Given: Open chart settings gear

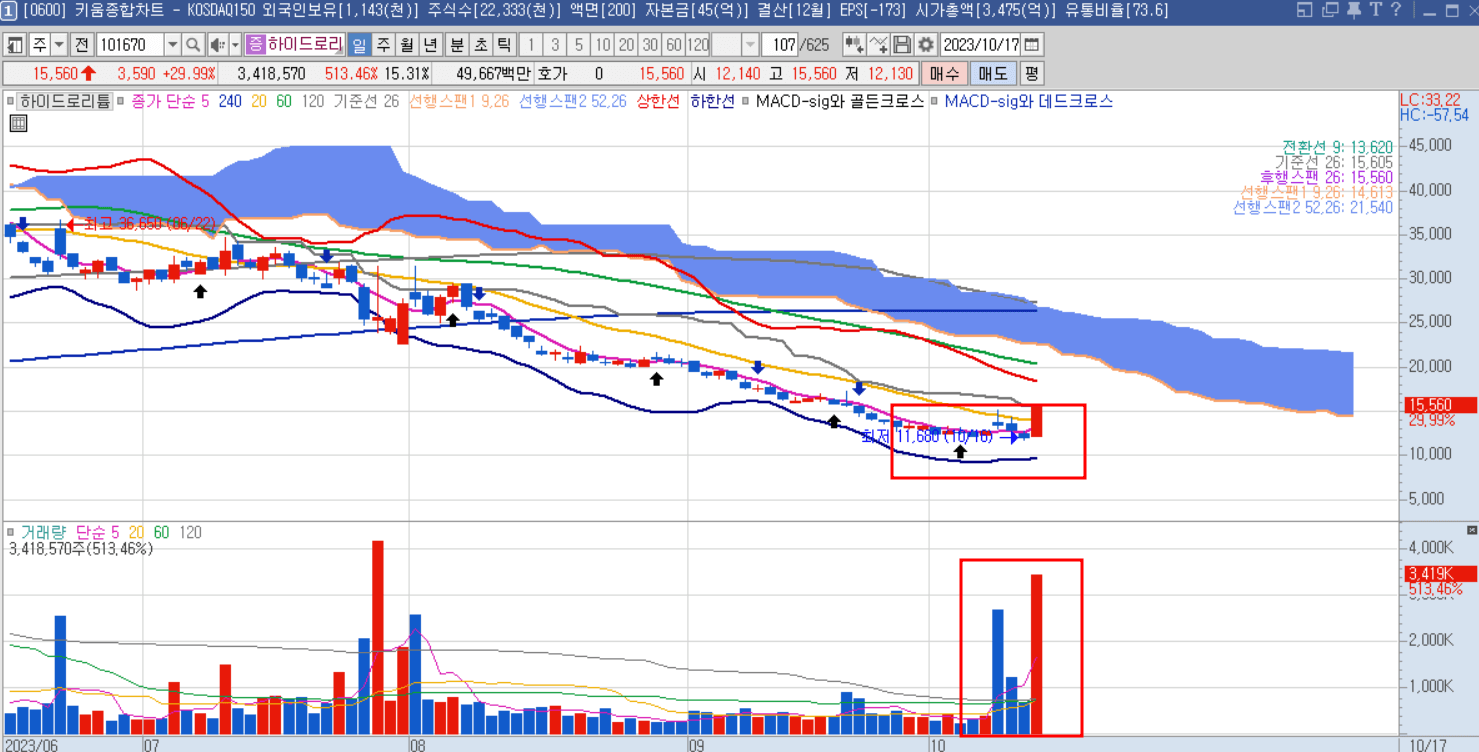Looking at the screenshot, I should tap(926, 45).
